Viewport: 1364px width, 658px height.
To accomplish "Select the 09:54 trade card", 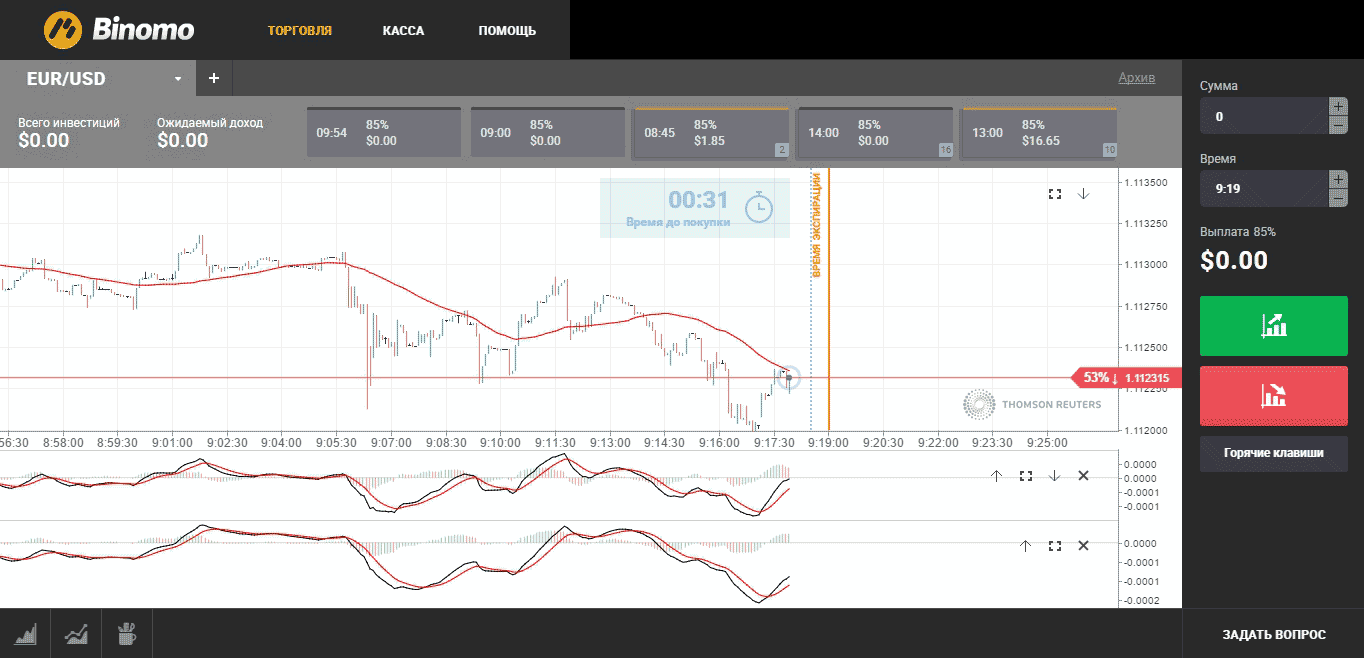I will (383, 133).
